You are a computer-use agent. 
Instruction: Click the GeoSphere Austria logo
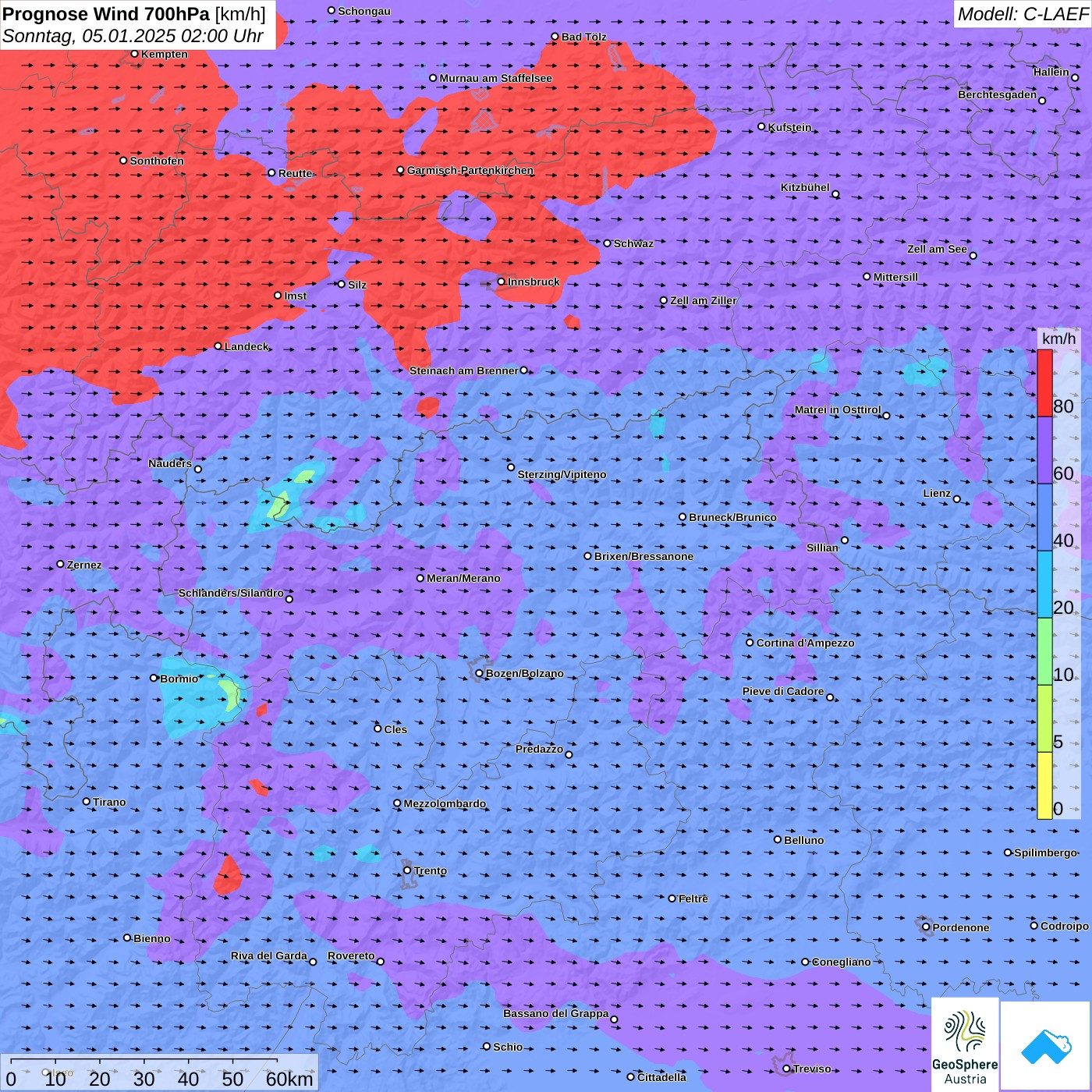tap(965, 1045)
